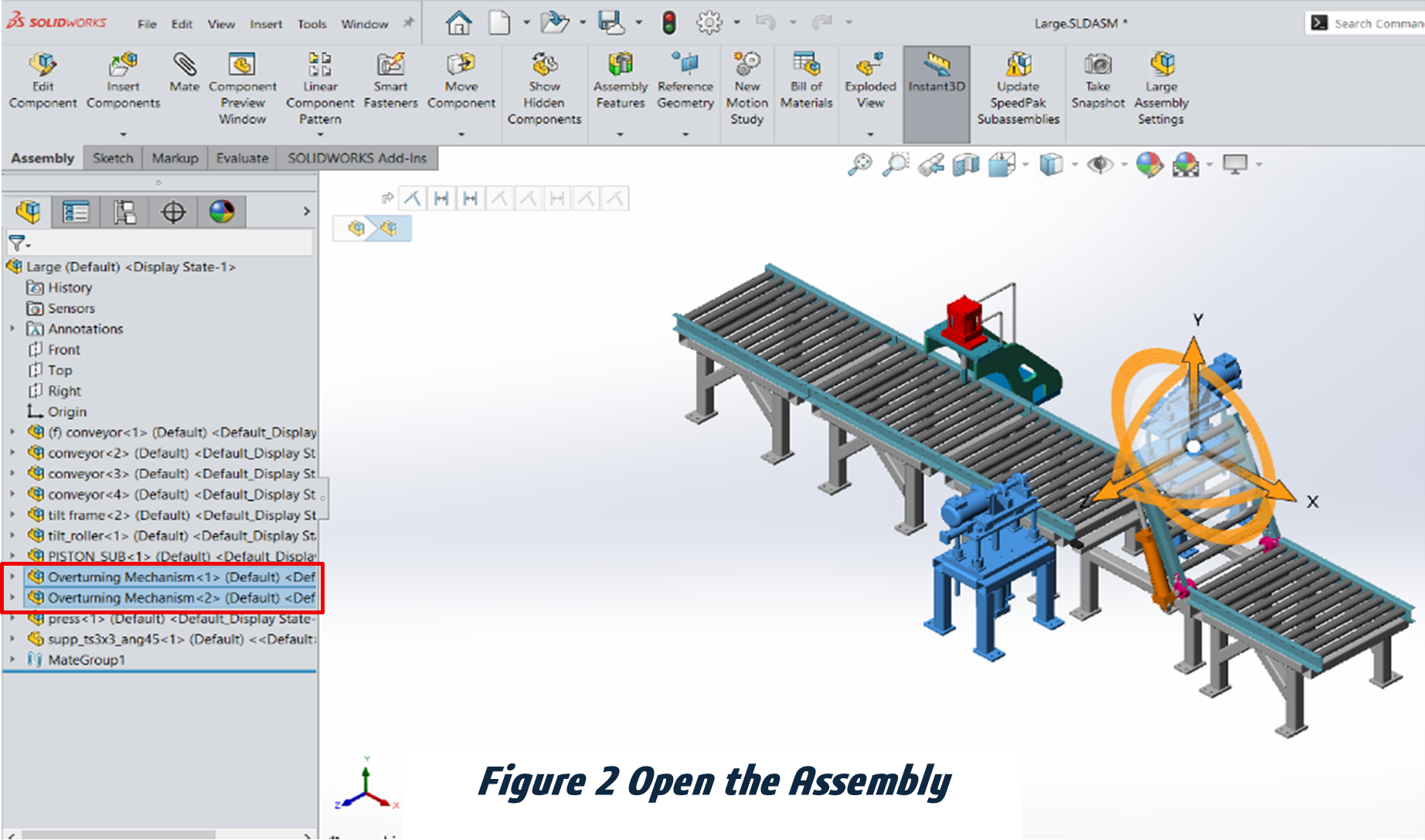Screen dimensions: 1425x840
Task: Click the Search Commands field
Action: pos(1377,24)
